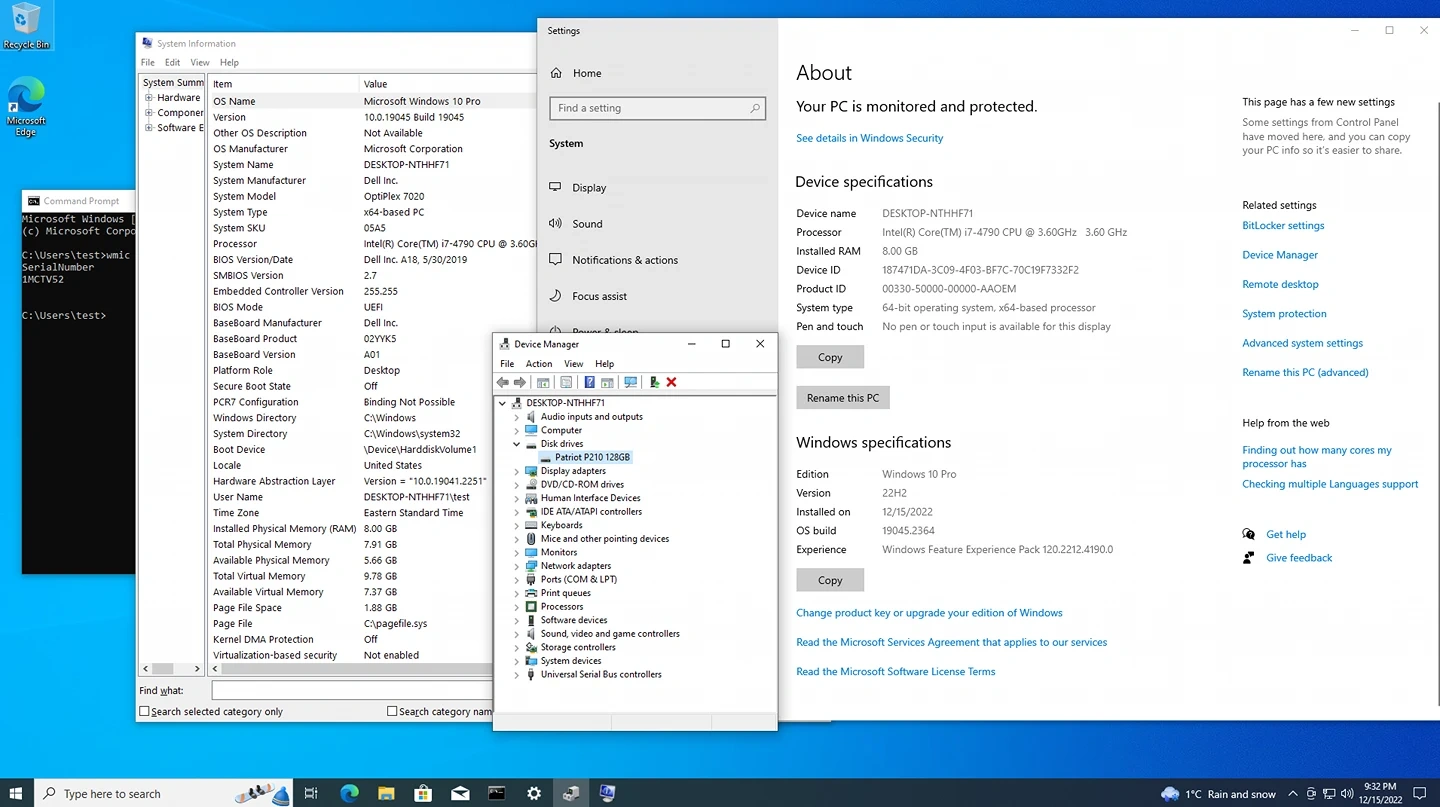Click the Rename this PC button
The image size is (1440, 807).
(x=842, y=398)
